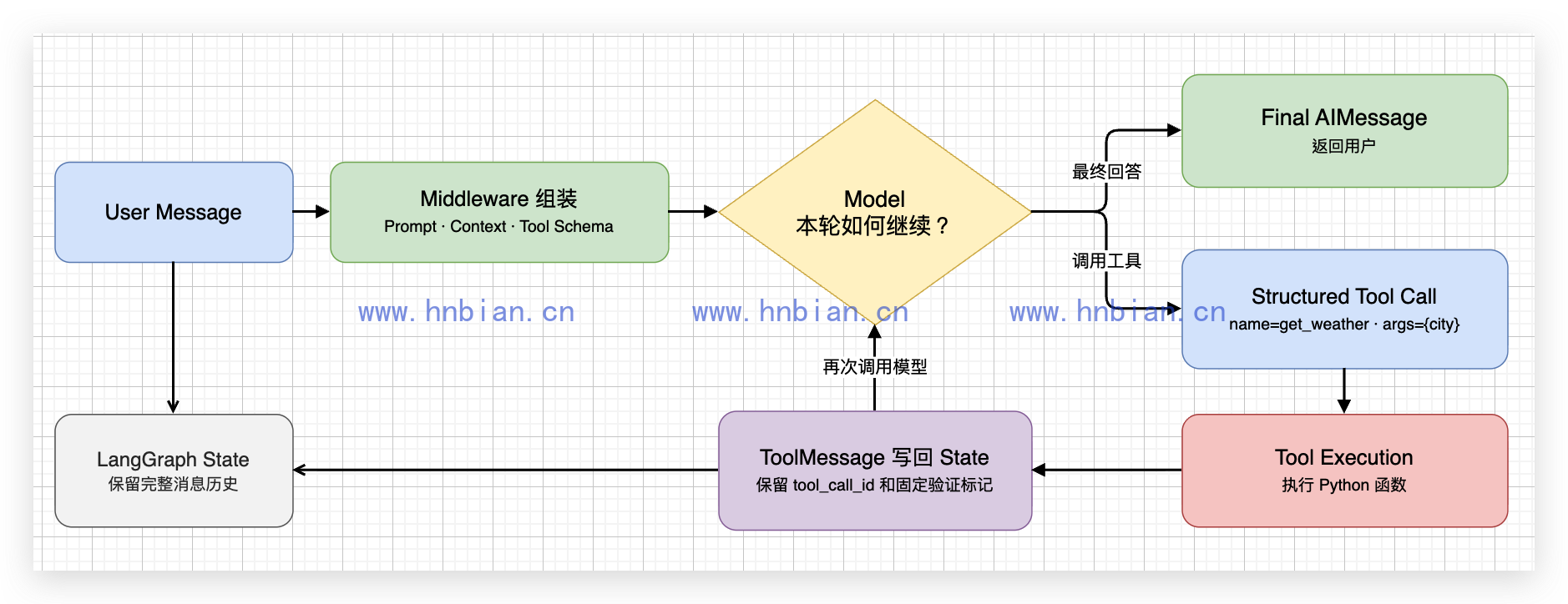Screen dimensions: 1568x604
Task: Select the 本轮如何继续? question text
Action: point(873,225)
